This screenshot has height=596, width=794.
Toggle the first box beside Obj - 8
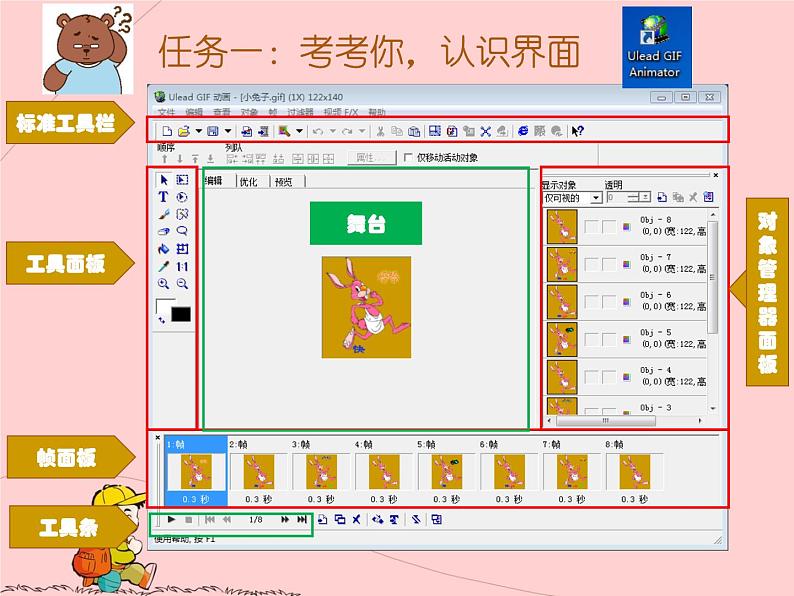pos(591,226)
